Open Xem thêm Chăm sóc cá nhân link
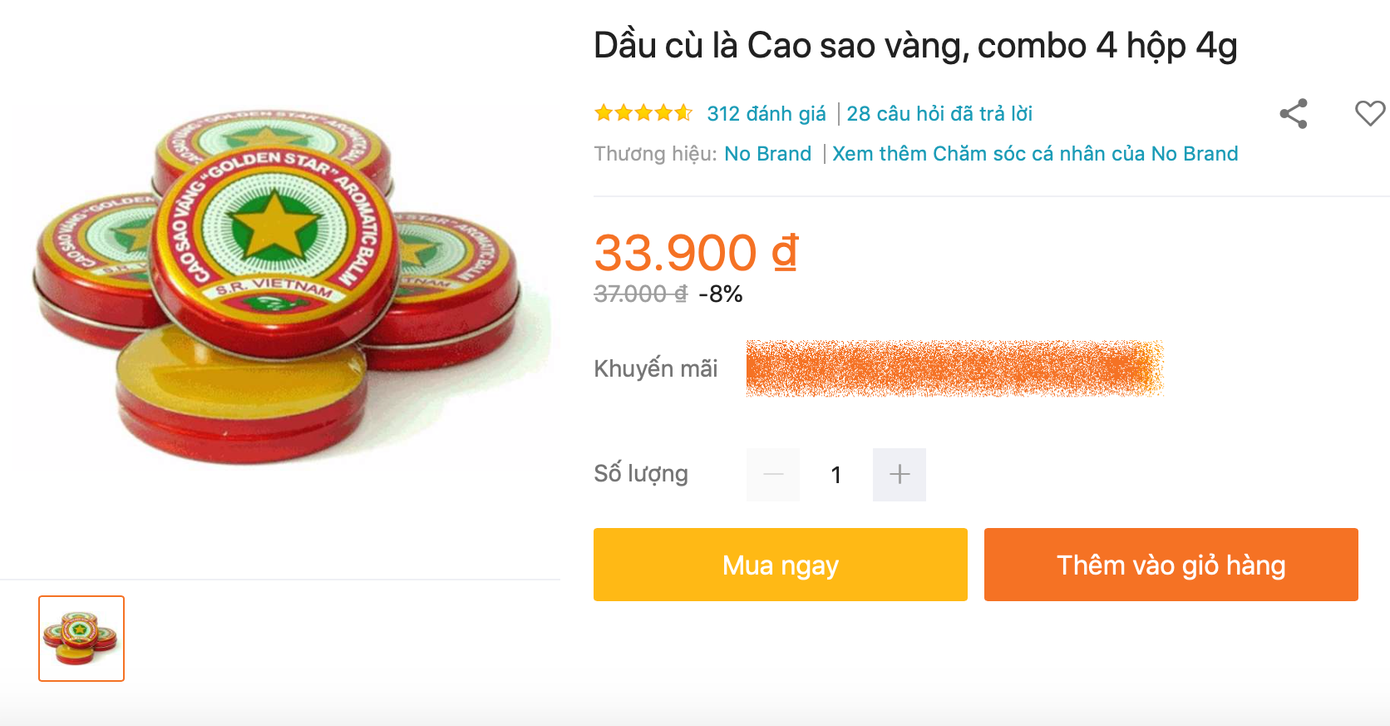1390x726 pixels. [1035, 154]
